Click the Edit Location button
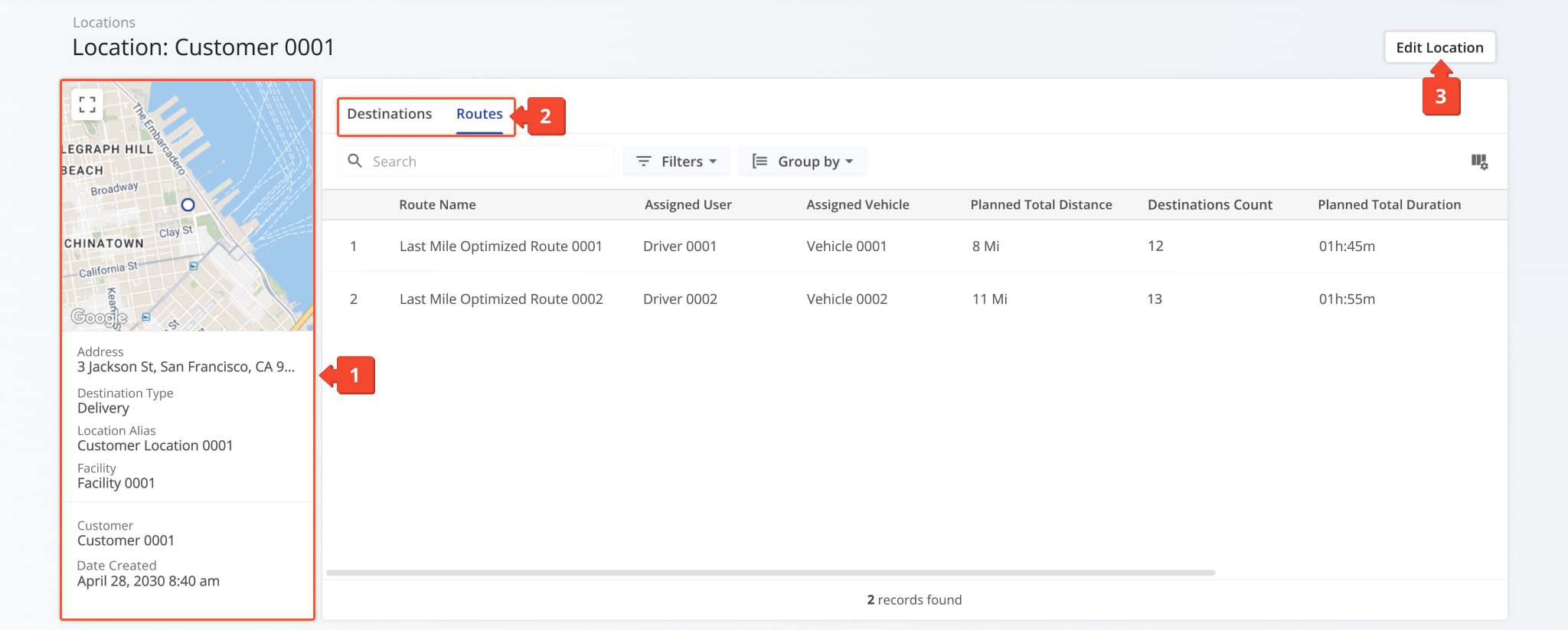Screen dimensions: 1568x630 tap(1439, 47)
